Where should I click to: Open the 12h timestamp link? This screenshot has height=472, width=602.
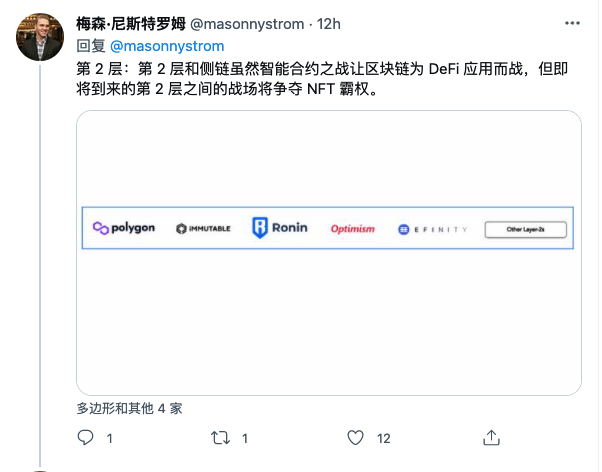tap(329, 24)
